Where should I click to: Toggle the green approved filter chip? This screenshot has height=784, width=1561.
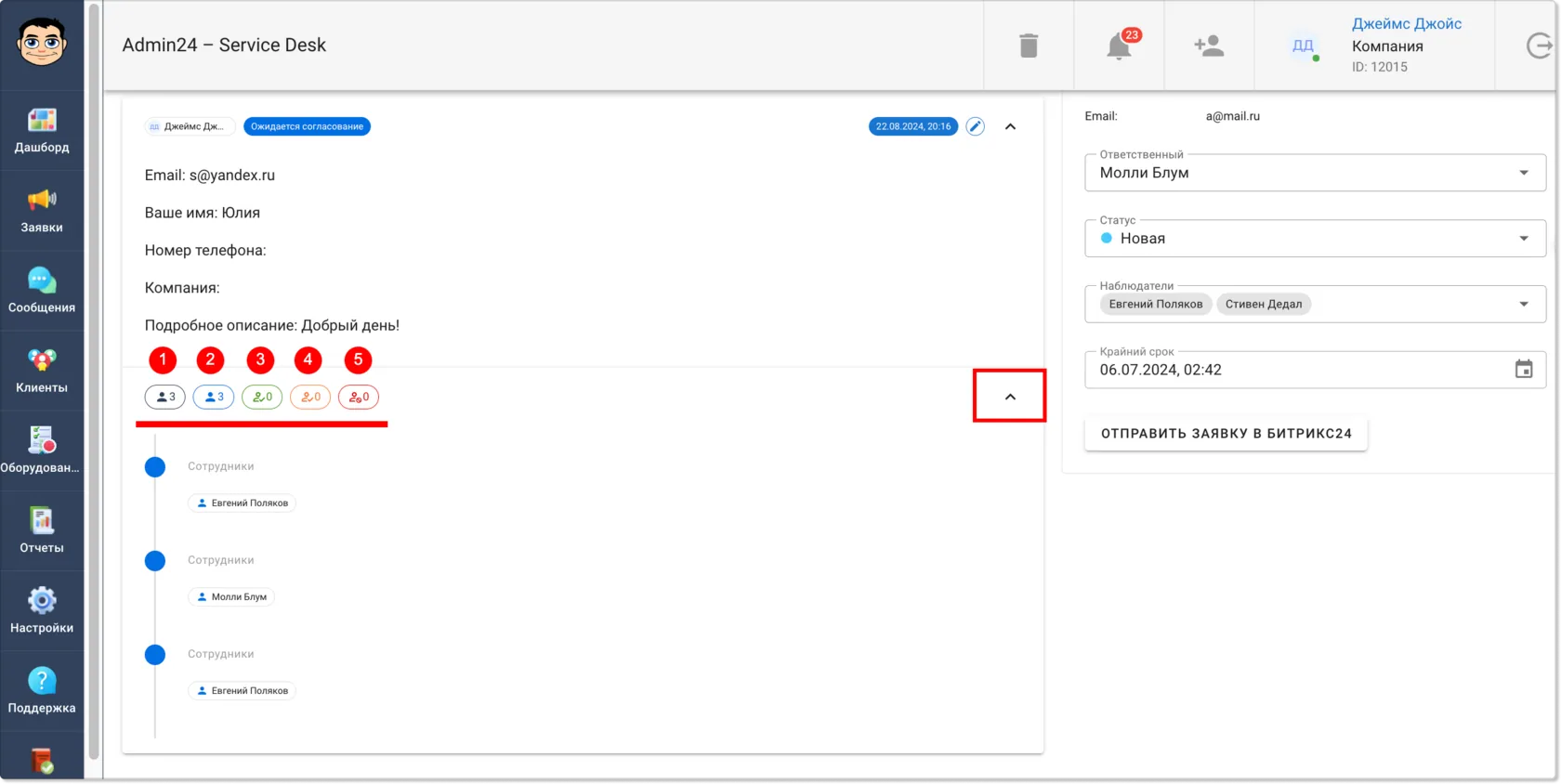coord(262,397)
